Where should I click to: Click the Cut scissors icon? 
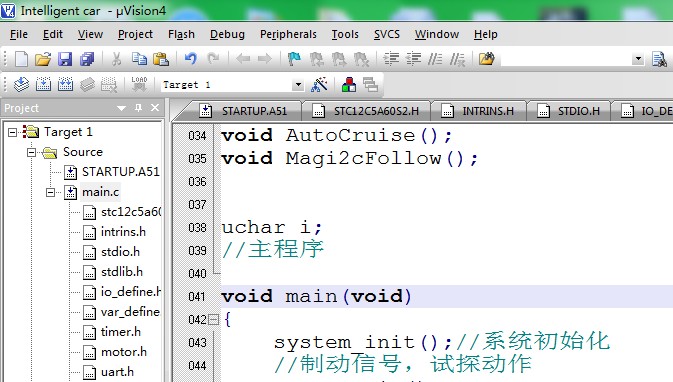coord(116,59)
